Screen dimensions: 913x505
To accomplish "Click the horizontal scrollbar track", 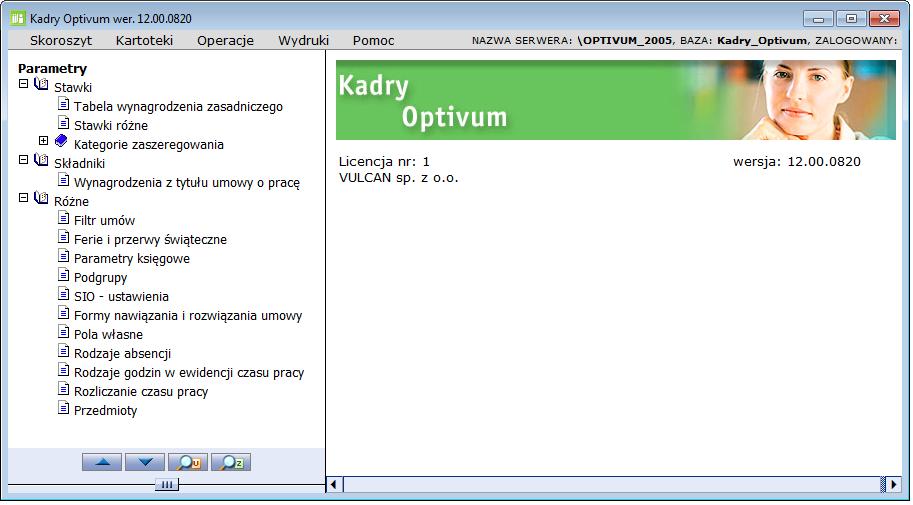I will pos(613,484).
